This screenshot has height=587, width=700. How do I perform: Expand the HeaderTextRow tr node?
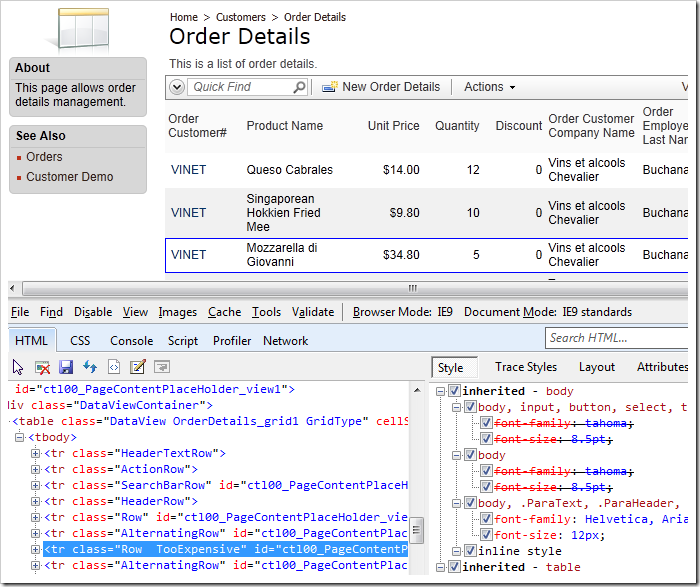35,453
